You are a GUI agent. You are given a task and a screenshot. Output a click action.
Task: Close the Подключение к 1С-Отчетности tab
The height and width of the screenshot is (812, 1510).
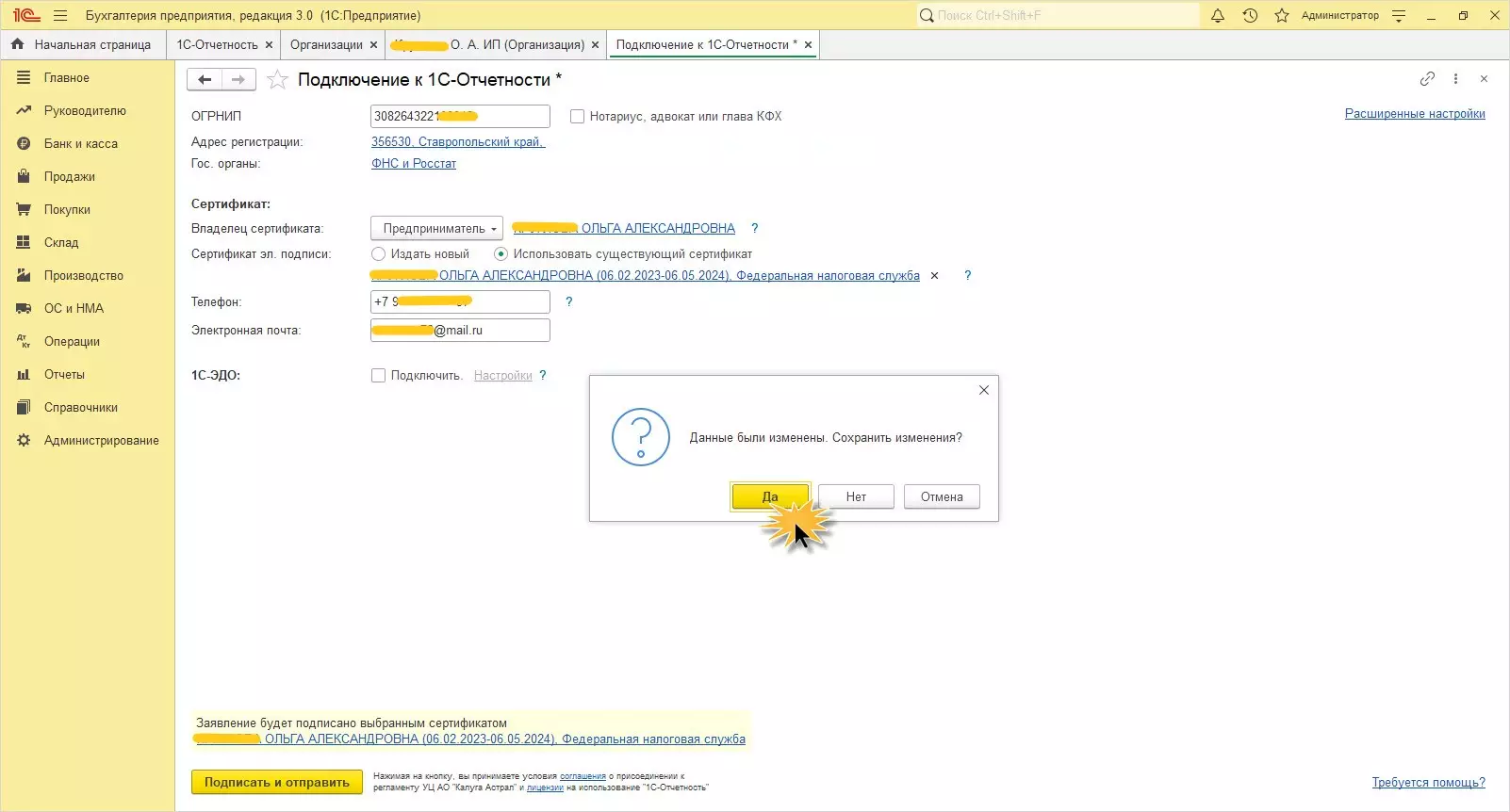808,44
